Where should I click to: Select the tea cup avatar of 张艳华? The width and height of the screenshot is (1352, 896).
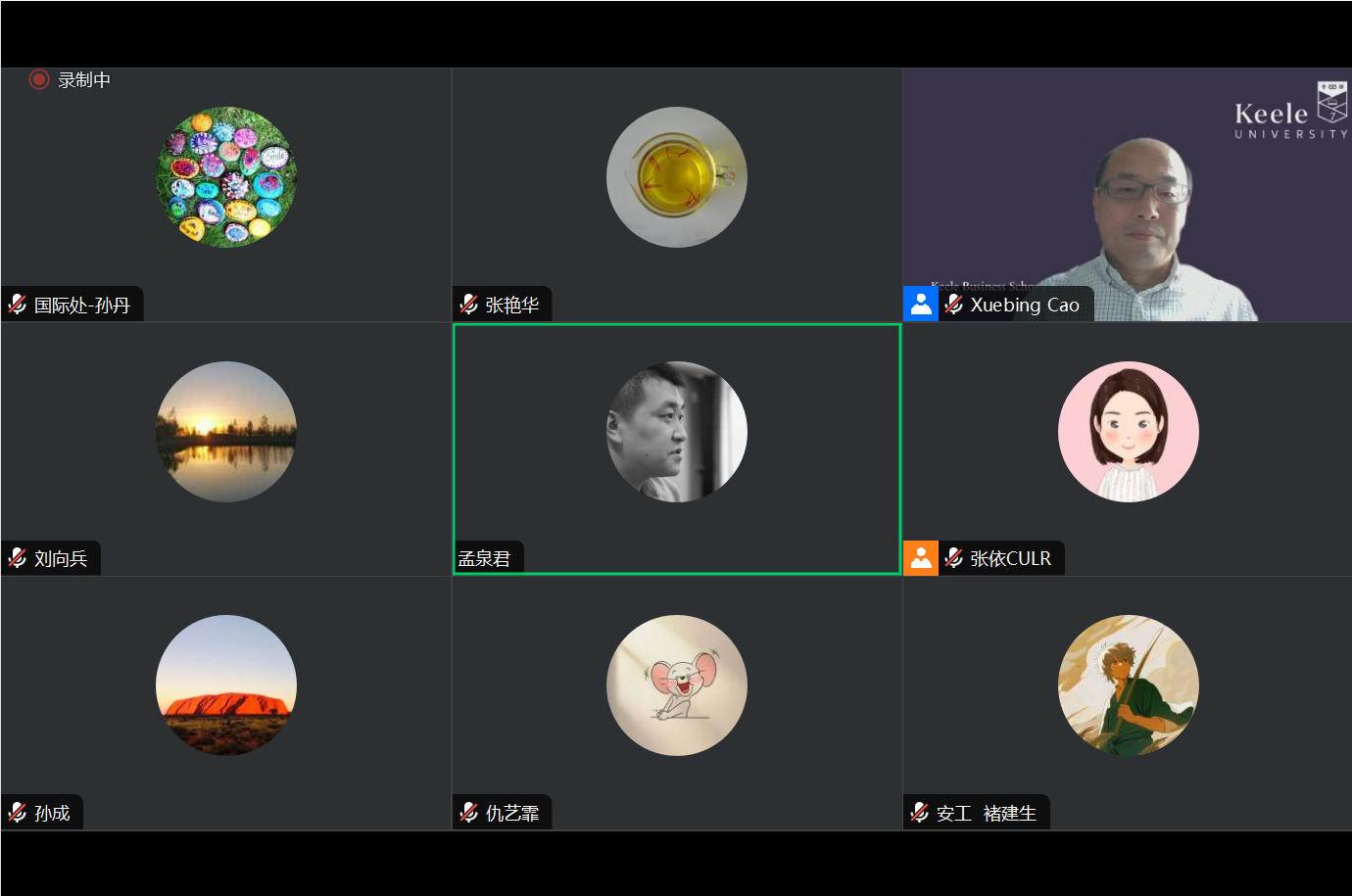coord(677,177)
